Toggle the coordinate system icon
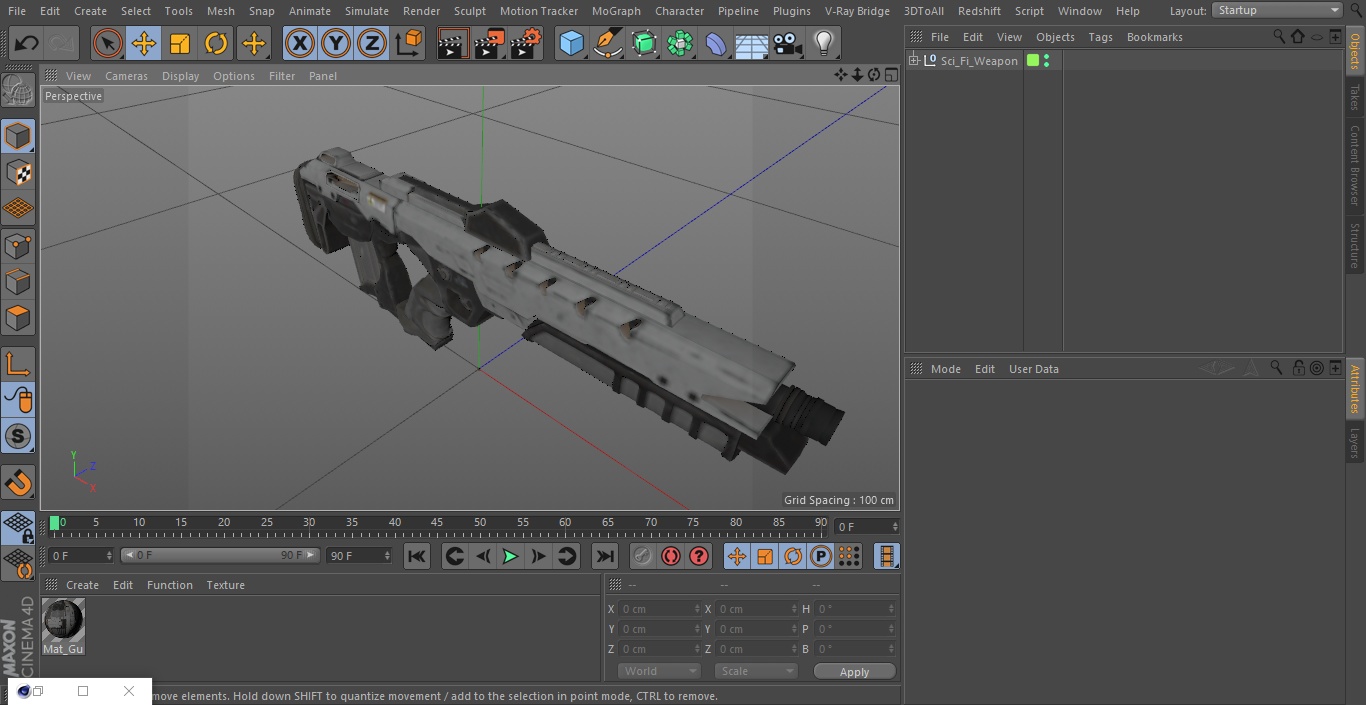The width and height of the screenshot is (1366, 705). (x=409, y=43)
